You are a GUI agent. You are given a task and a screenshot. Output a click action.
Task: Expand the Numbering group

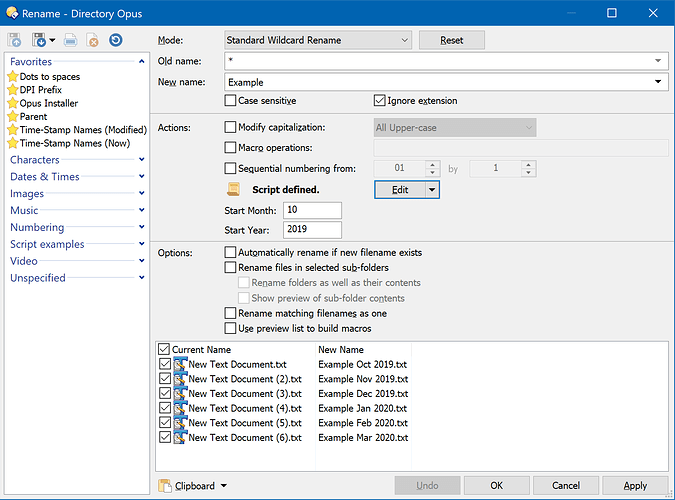click(142, 227)
